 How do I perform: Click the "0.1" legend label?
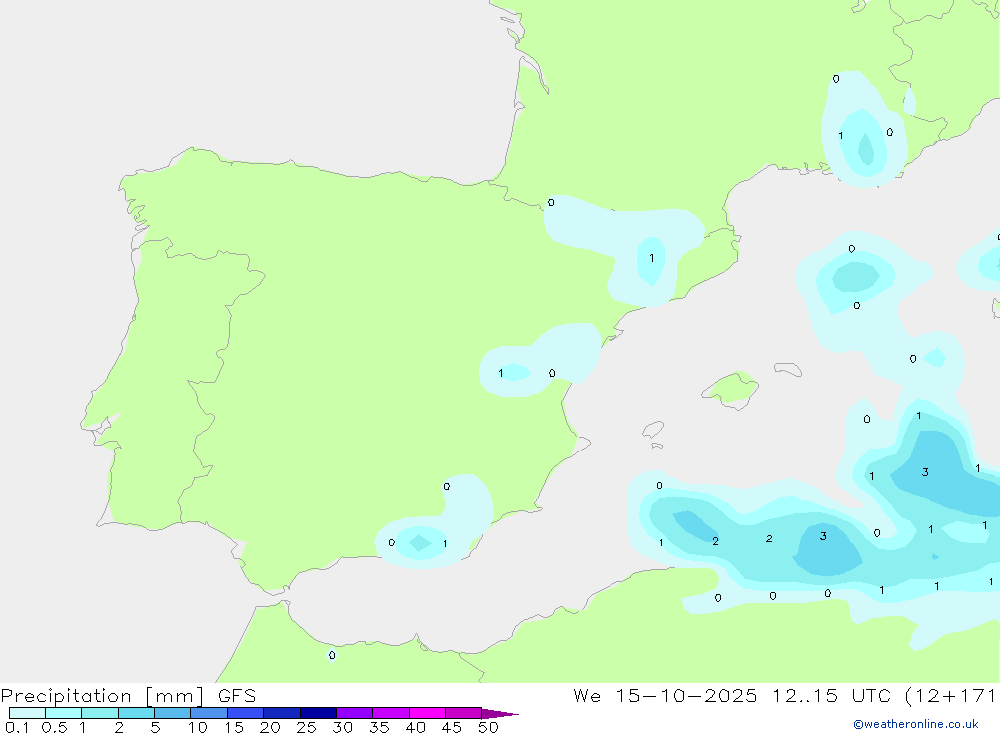pyautogui.click(x=17, y=727)
